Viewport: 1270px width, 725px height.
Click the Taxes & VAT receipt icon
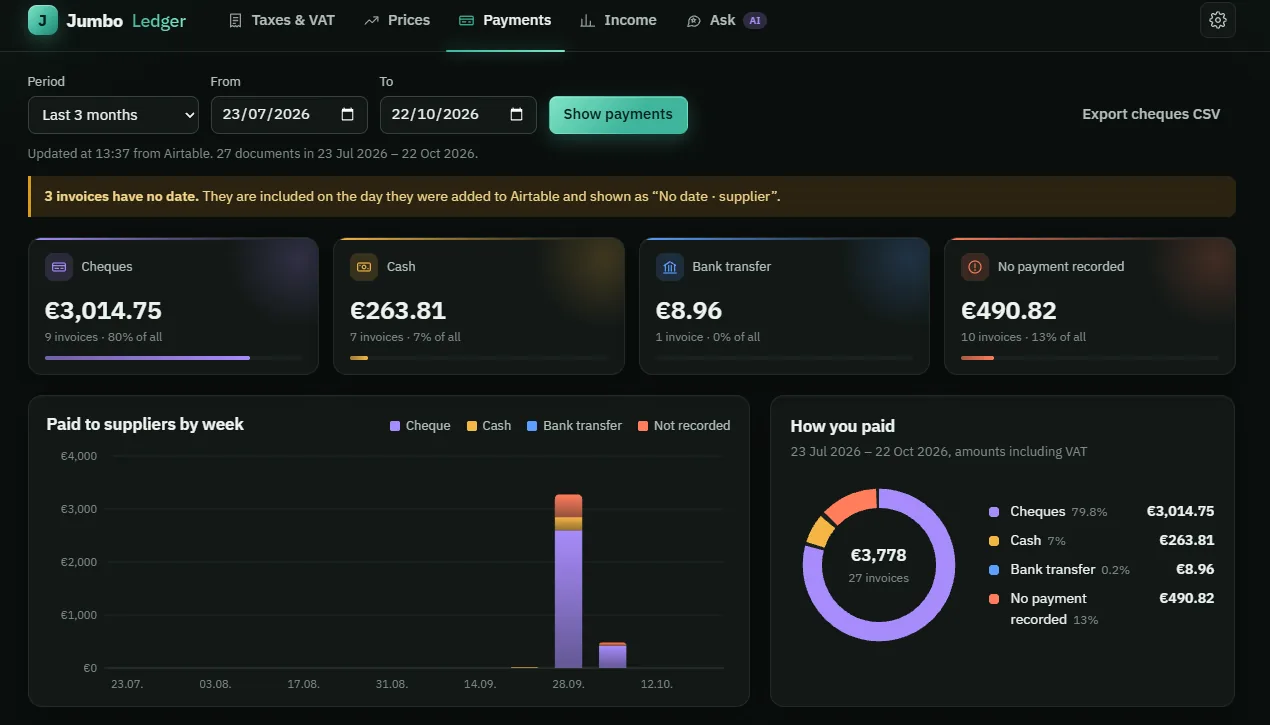tap(236, 20)
